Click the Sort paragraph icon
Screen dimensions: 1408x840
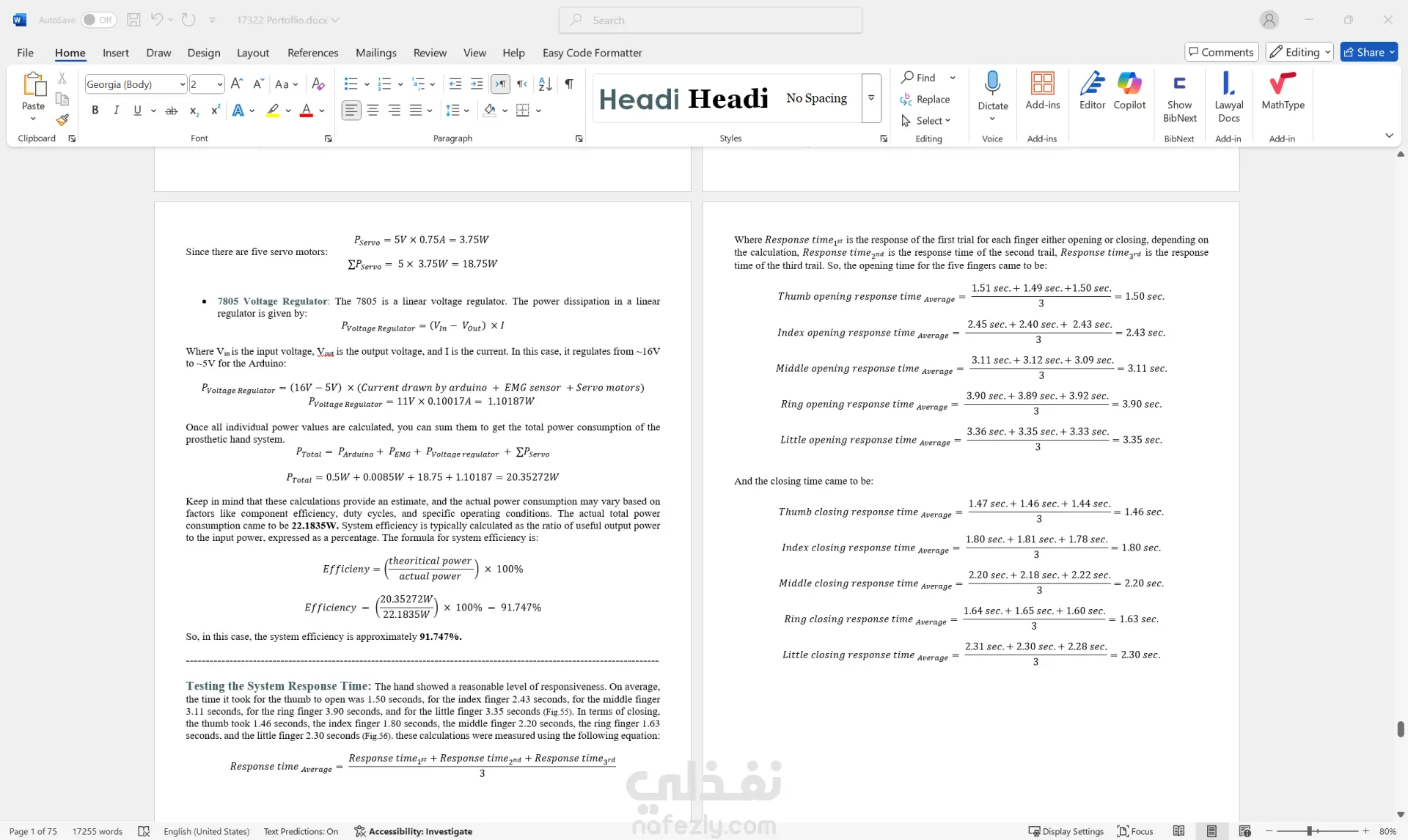click(x=545, y=84)
